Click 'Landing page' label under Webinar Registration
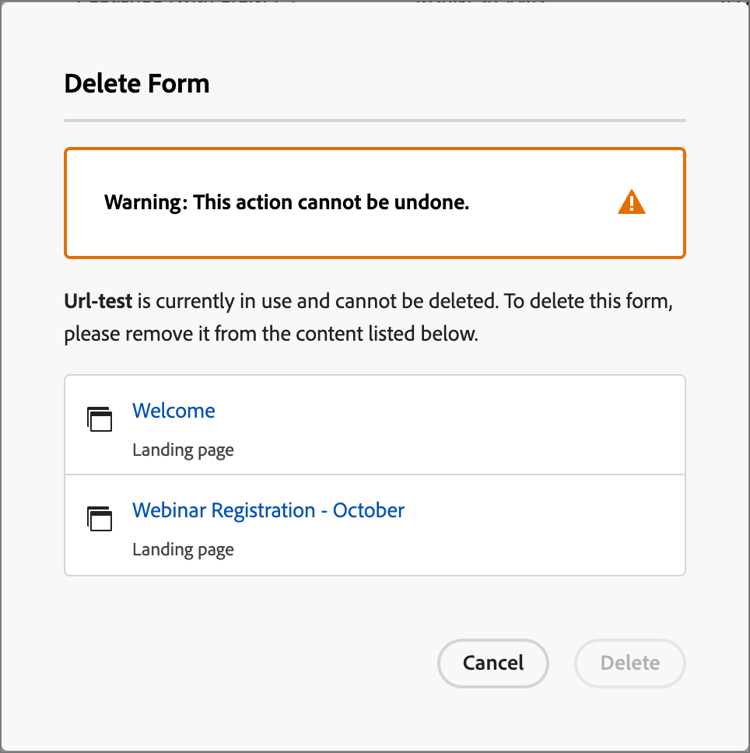This screenshot has width=750, height=753. 183,549
